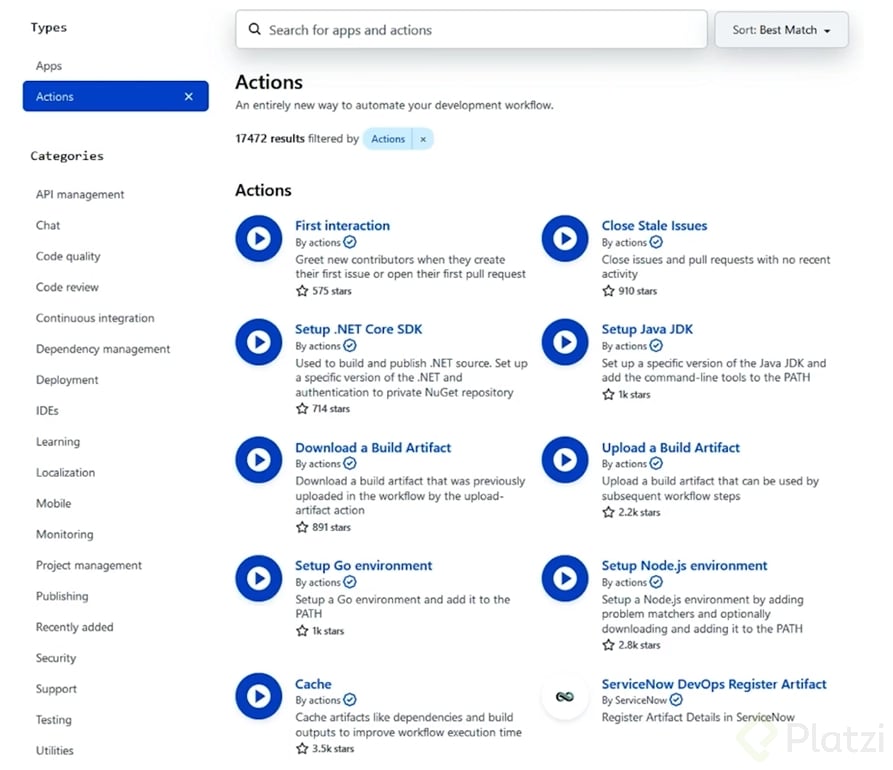
Task: Click the Upload a Build Artifact play icon
Action: pos(565,460)
